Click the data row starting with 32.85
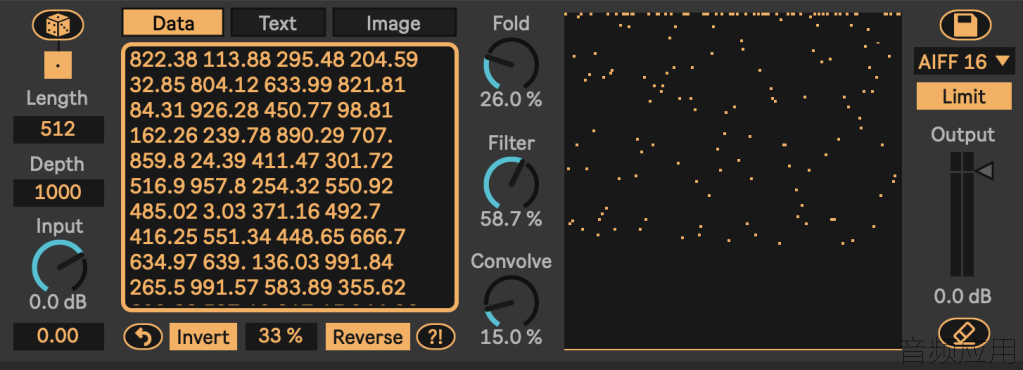Image resolution: width=1023 pixels, height=370 pixels. point(267,85)
